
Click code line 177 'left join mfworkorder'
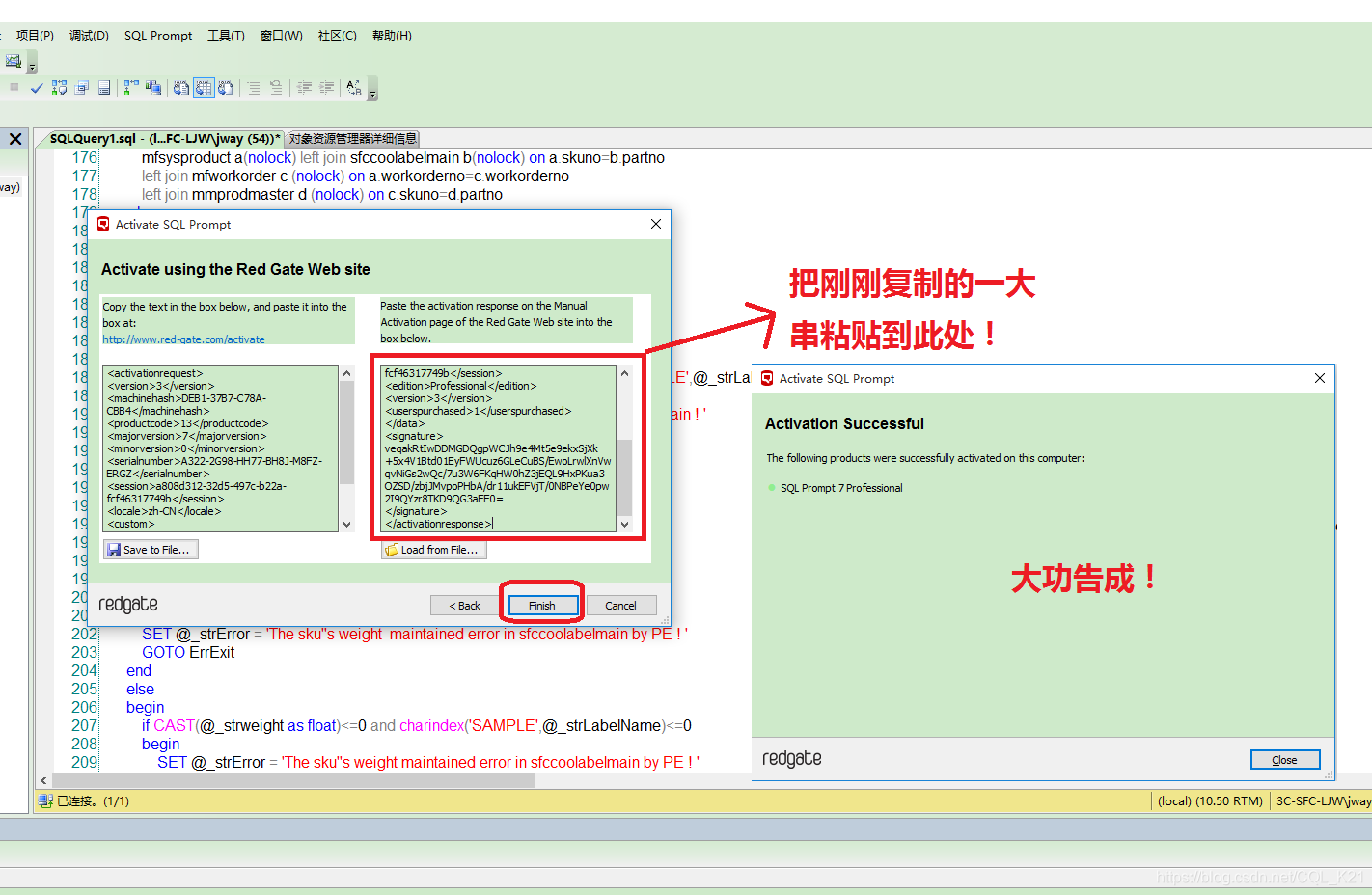point(355,176)
